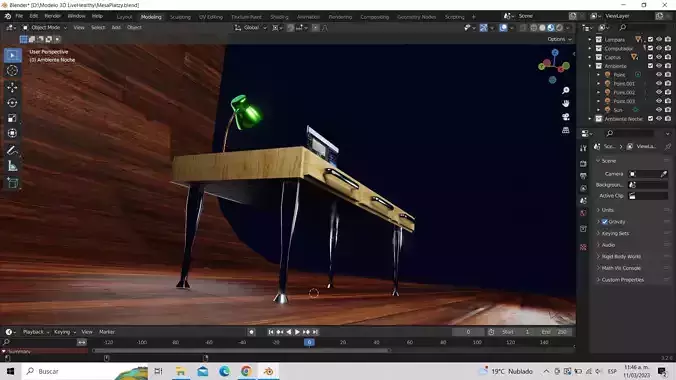676x380 pixels.
Task: Switch to material preview shading
Action: point(551,28)
